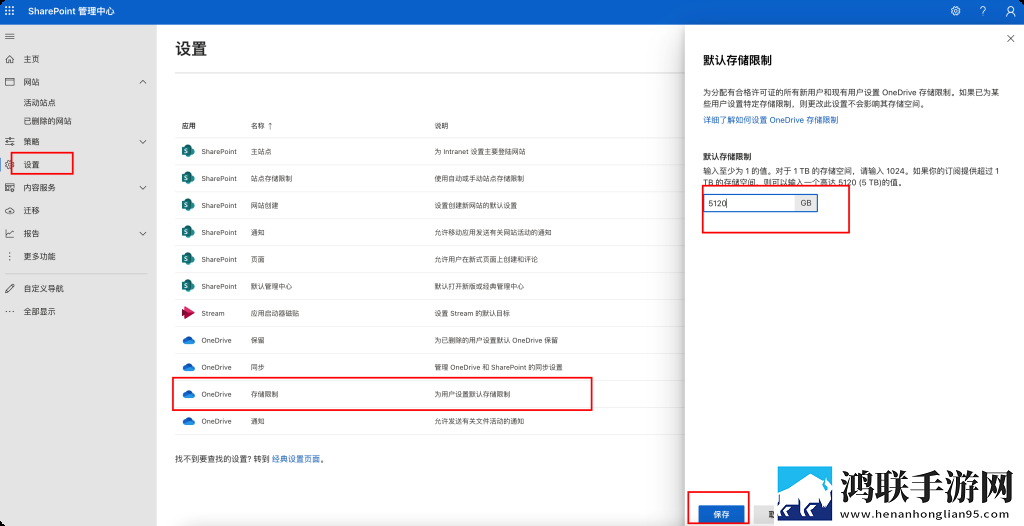Screen dimensions: 1024x526
Task: Click the 网站 sites icon
Action: (x=10, y=82)
